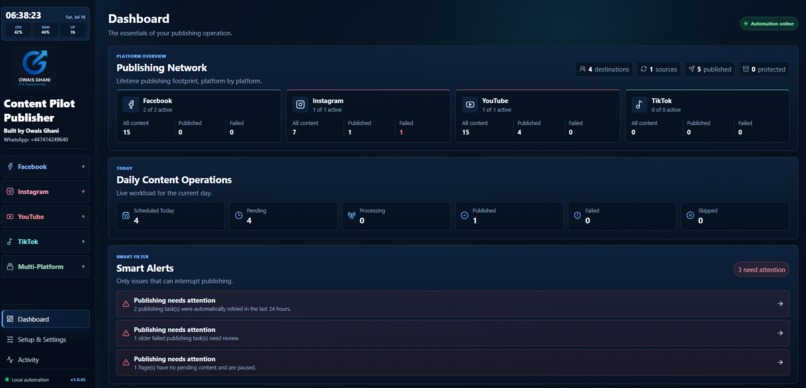This screenshot has width=806, height=388.
Task: Click arrow on older failed task alert
Action: coord(780,333)
